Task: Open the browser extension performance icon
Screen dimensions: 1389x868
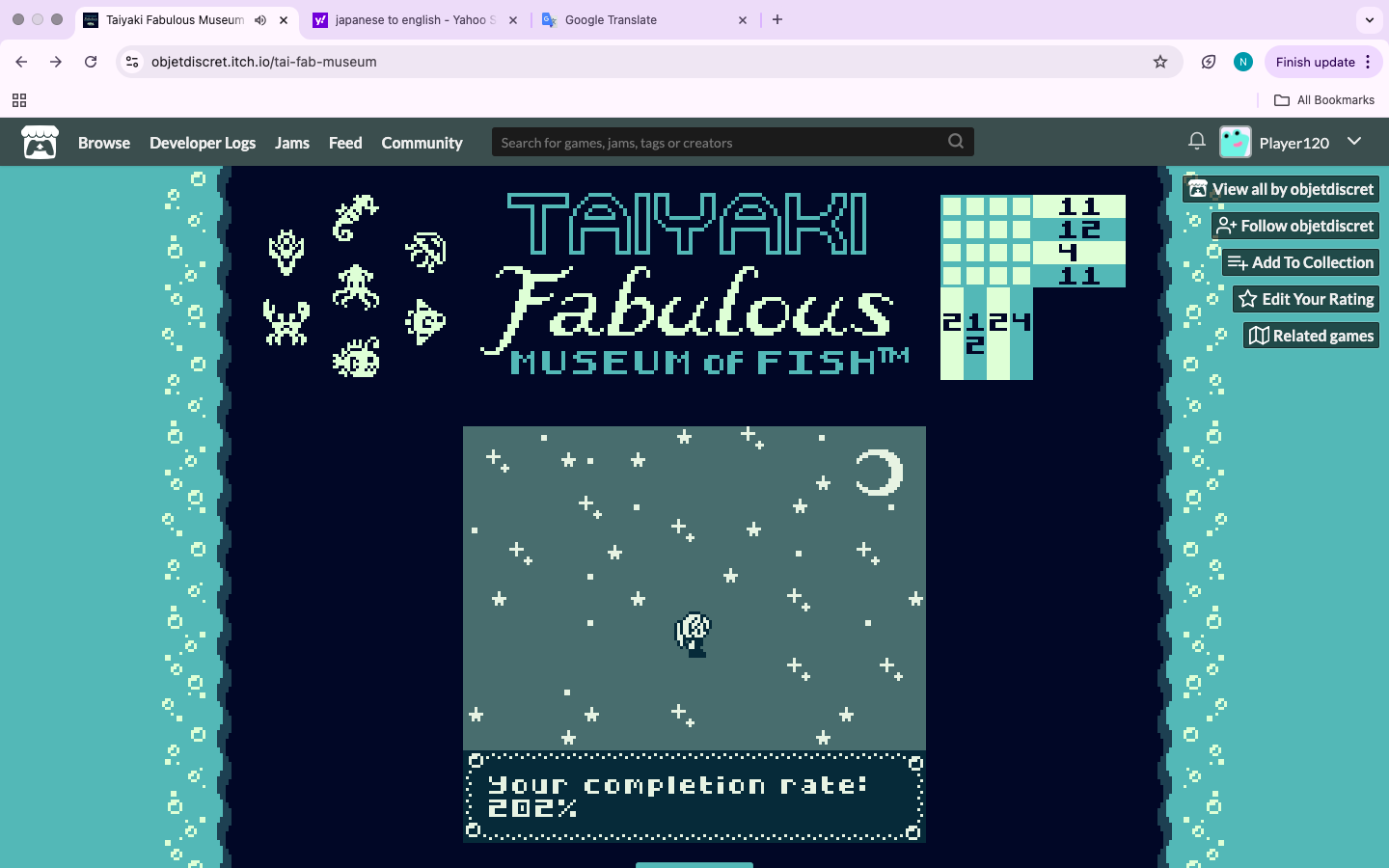Action: 1209,62
